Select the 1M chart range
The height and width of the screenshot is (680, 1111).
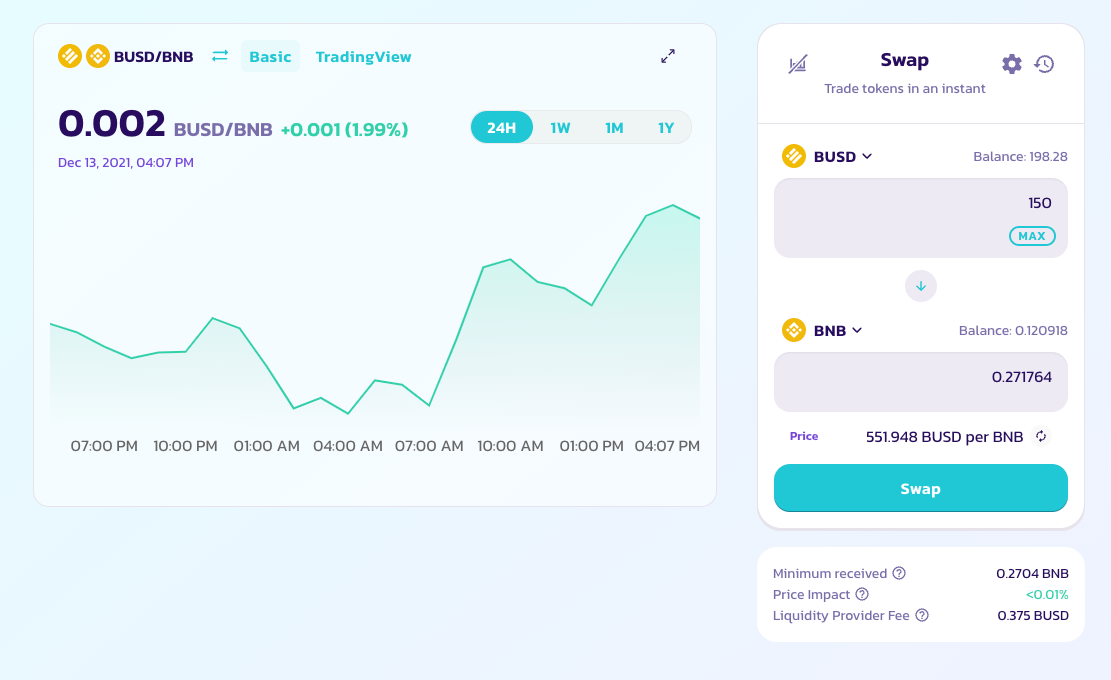[614, 128]
